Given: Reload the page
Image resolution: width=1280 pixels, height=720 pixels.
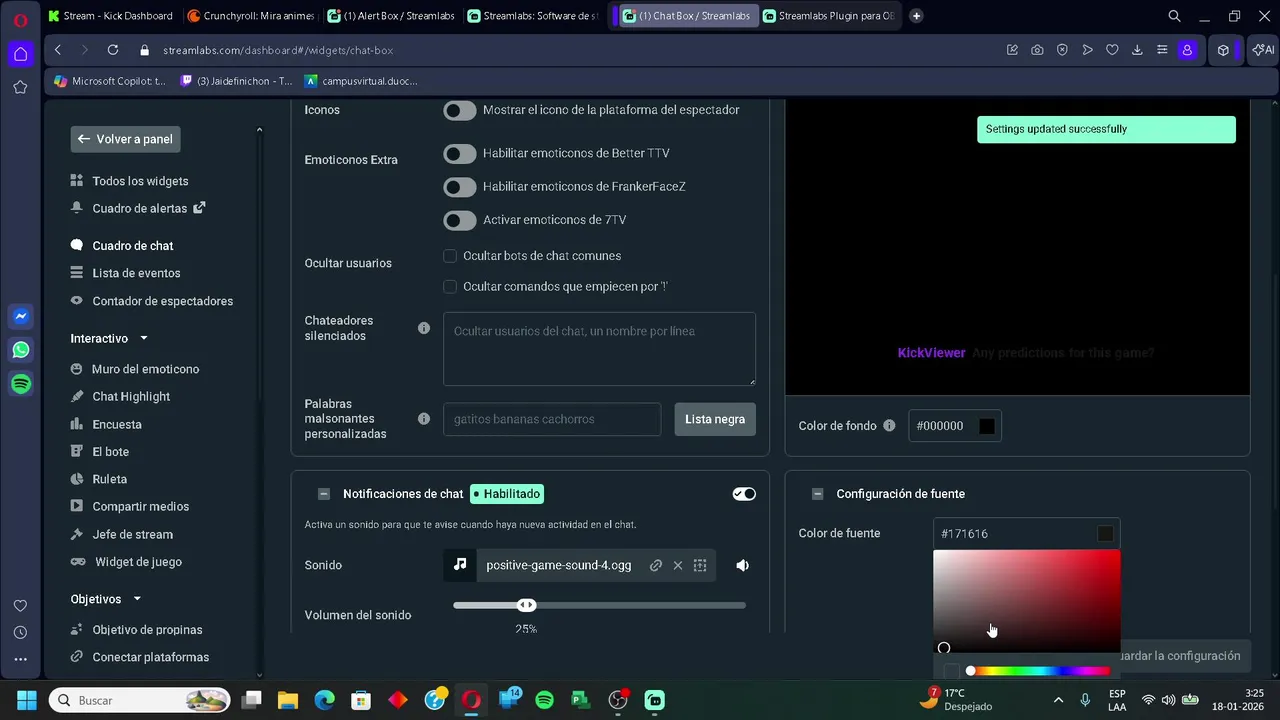Looking at the screenshot, I should [113, 50].
